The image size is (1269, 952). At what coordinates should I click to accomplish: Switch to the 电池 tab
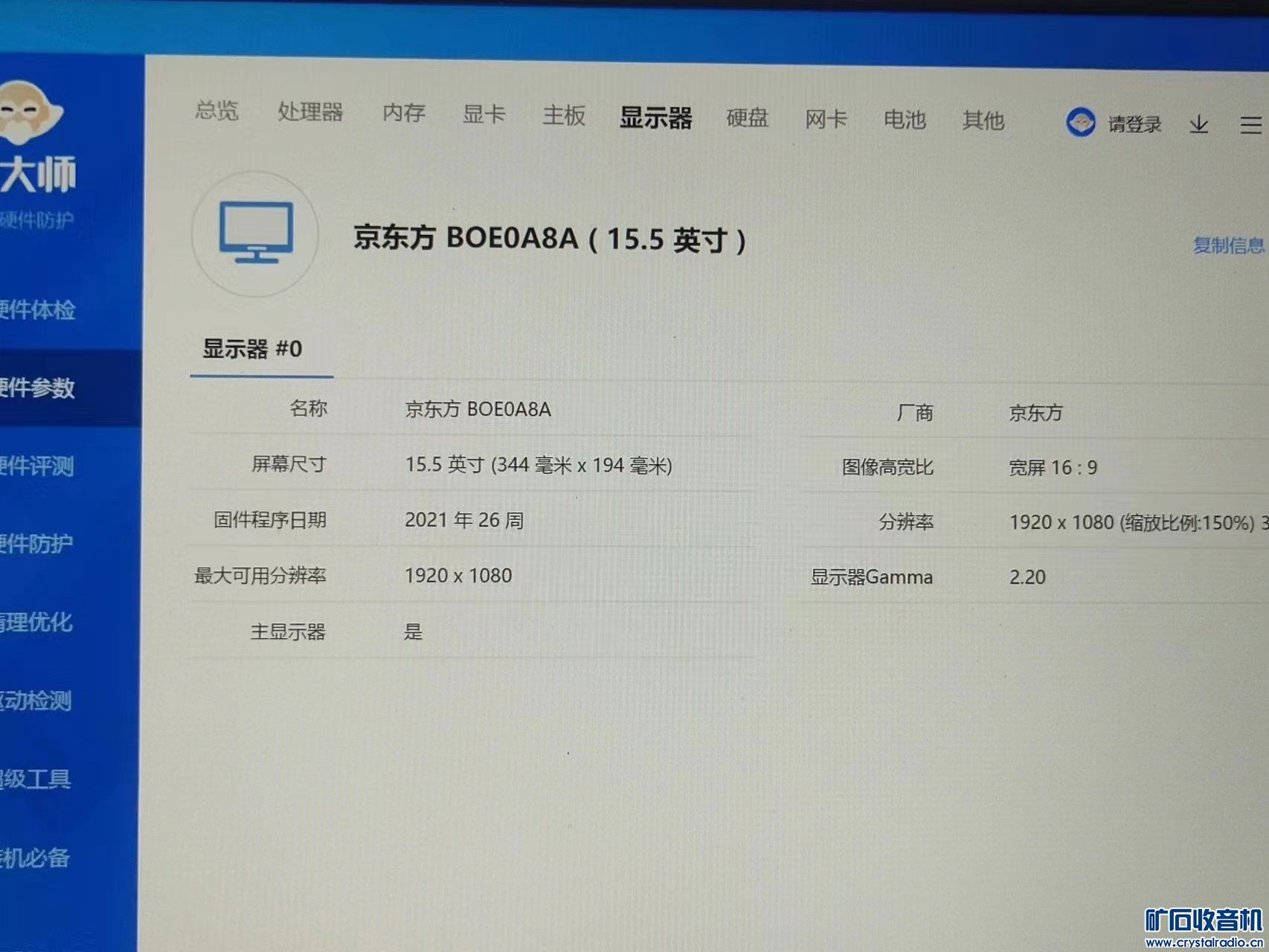click(x=905, y=120)
